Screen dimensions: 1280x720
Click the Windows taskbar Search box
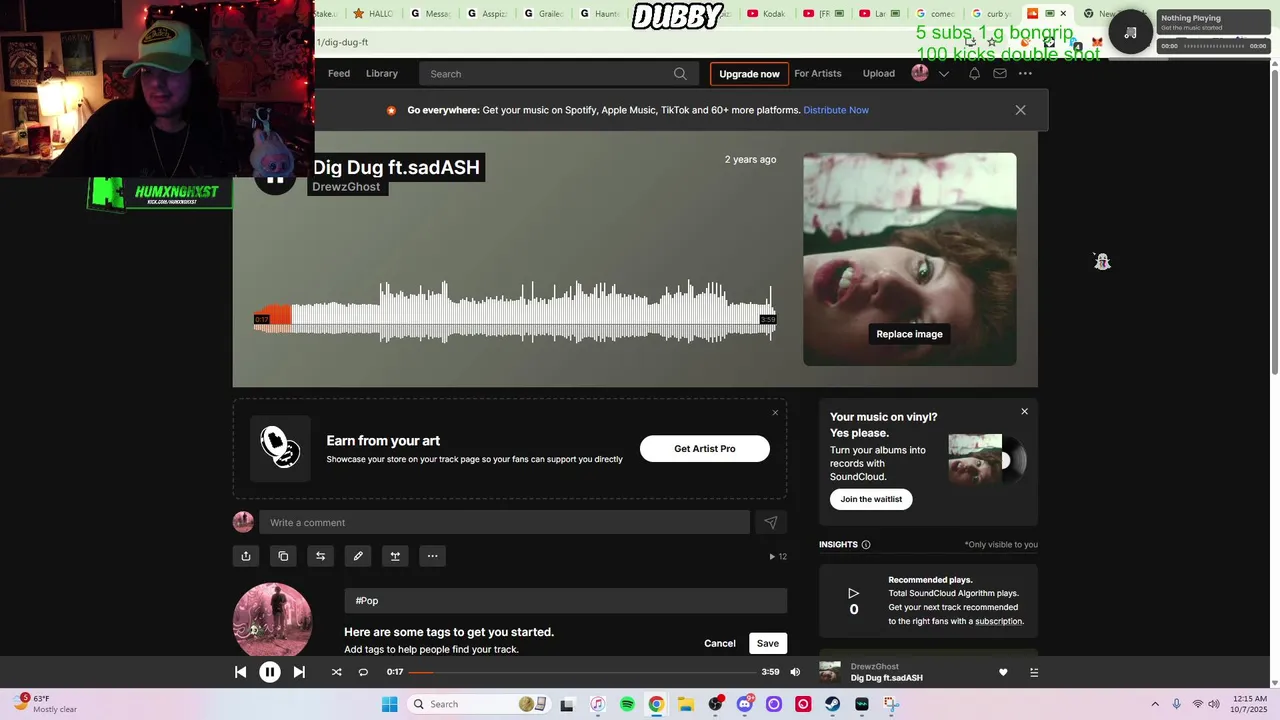point(478,704)
